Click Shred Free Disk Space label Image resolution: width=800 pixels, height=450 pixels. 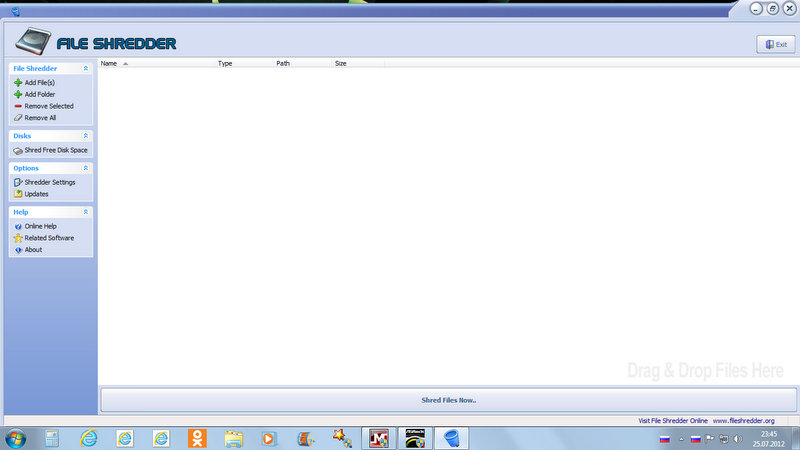[56, 150]
